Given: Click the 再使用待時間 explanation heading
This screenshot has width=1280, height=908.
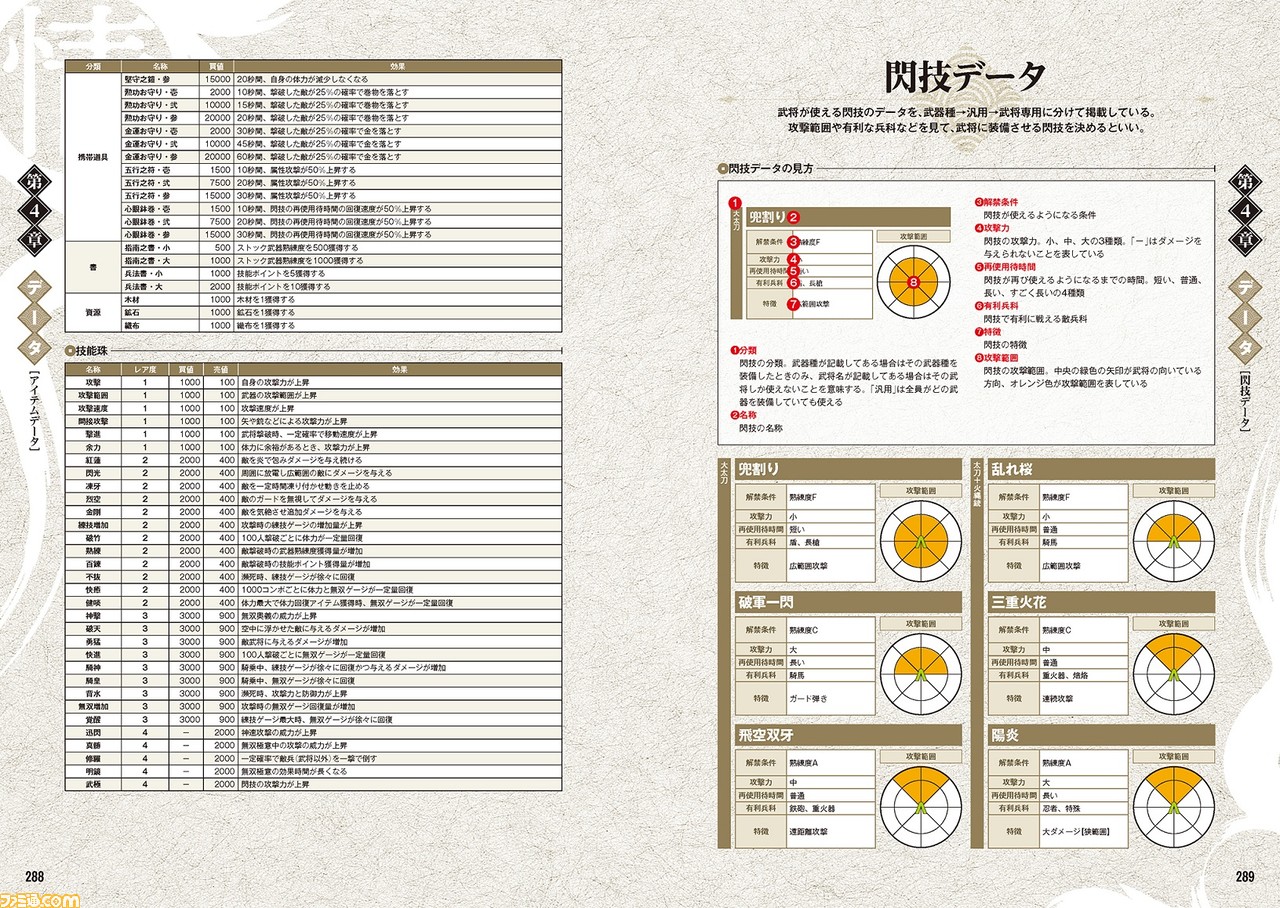Looking at the screenshot, I should [1007, 267].
